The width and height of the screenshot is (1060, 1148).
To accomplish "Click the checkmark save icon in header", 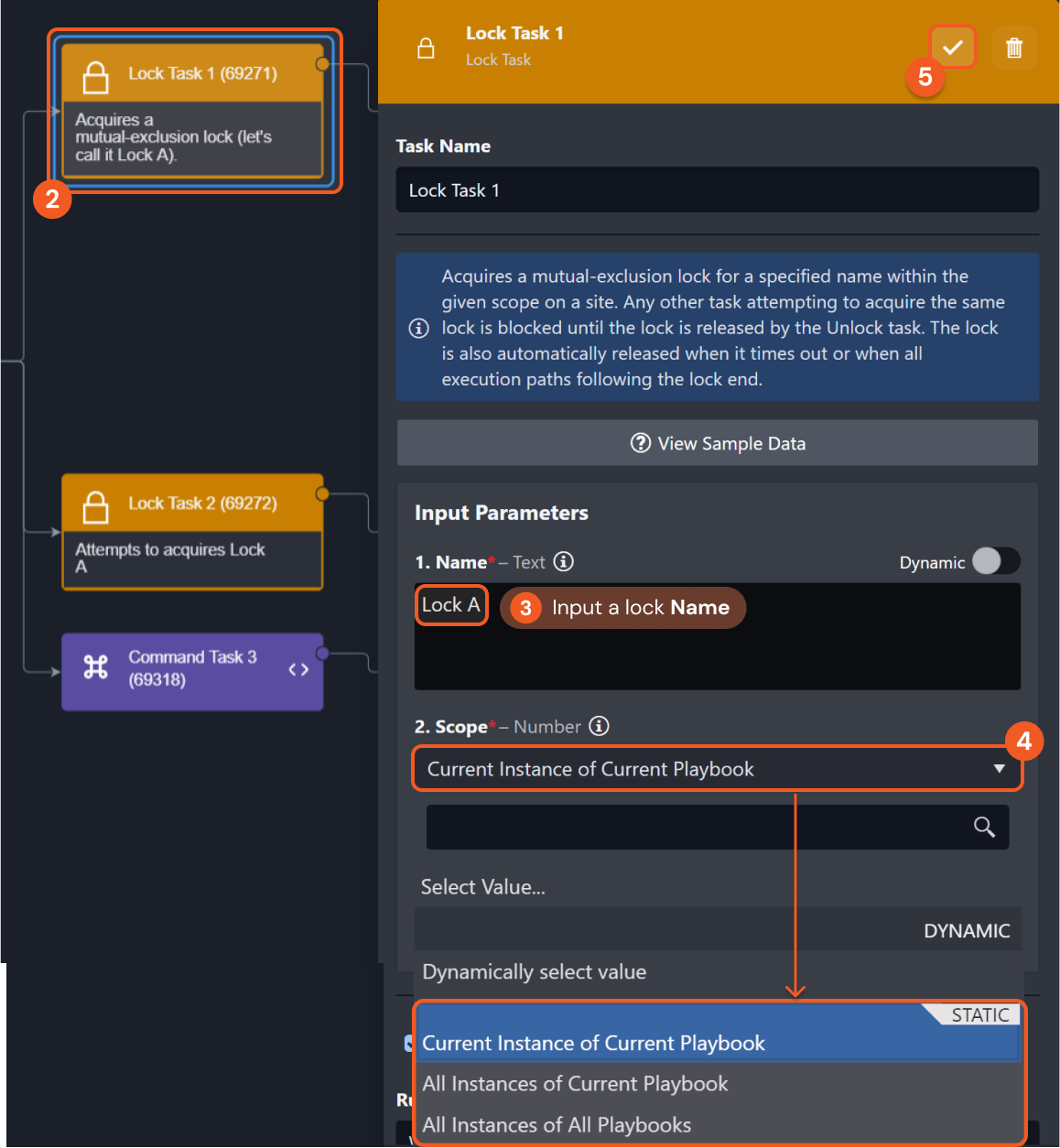I will coord(953,48).
